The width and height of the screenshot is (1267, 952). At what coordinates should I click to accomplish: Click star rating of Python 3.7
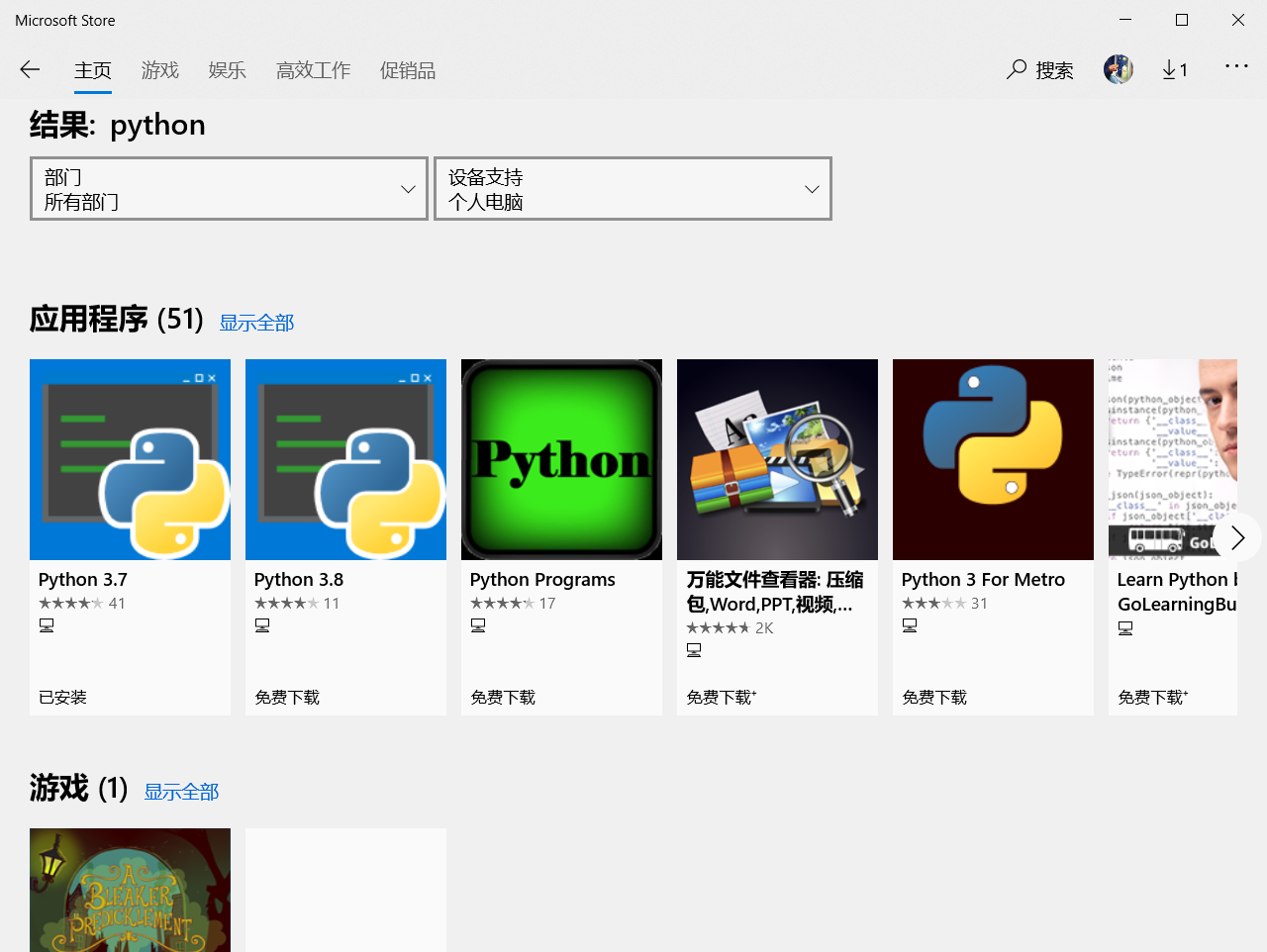point(71,604)
